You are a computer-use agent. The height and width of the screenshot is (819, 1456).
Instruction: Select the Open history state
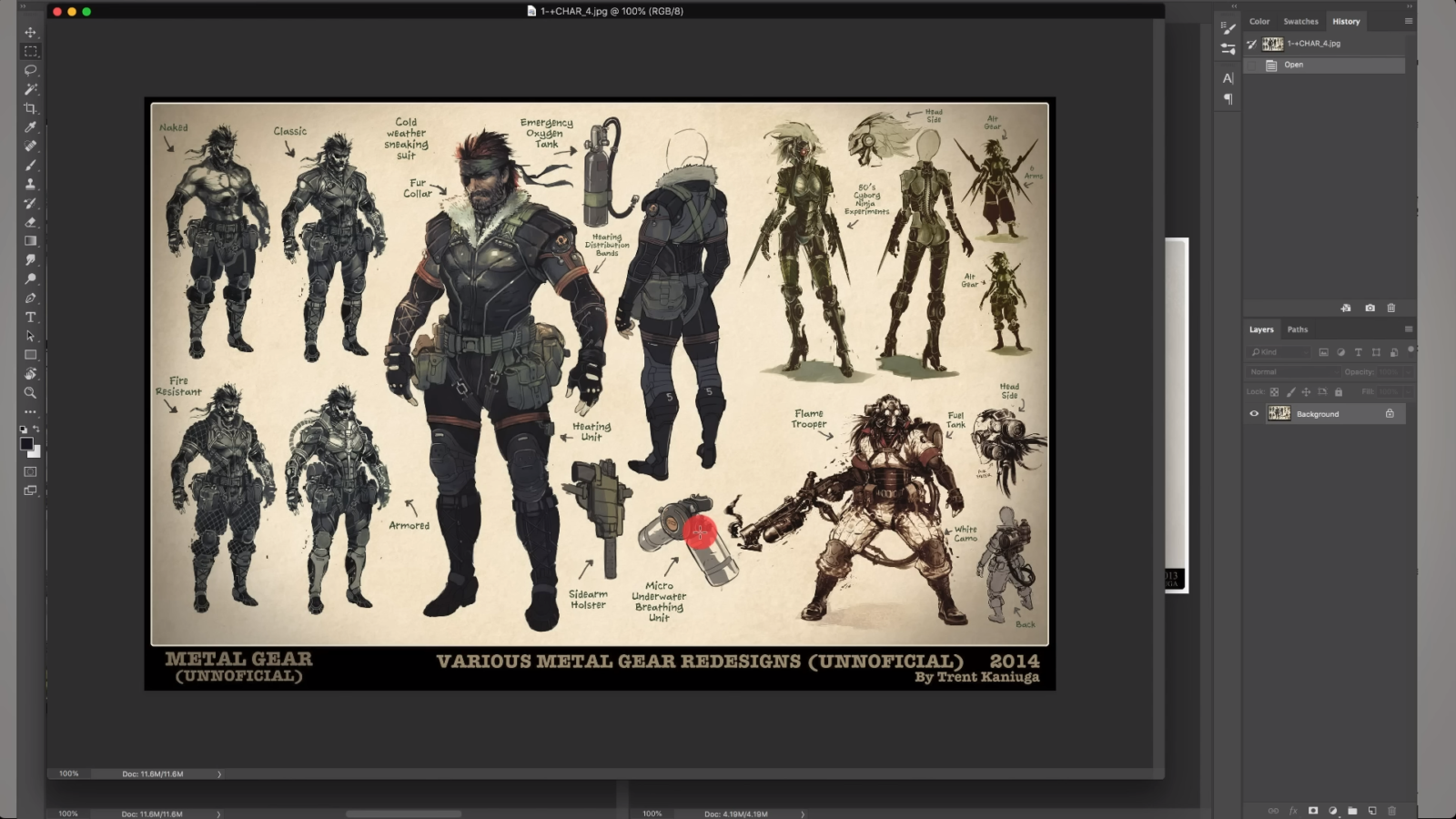1293,65
